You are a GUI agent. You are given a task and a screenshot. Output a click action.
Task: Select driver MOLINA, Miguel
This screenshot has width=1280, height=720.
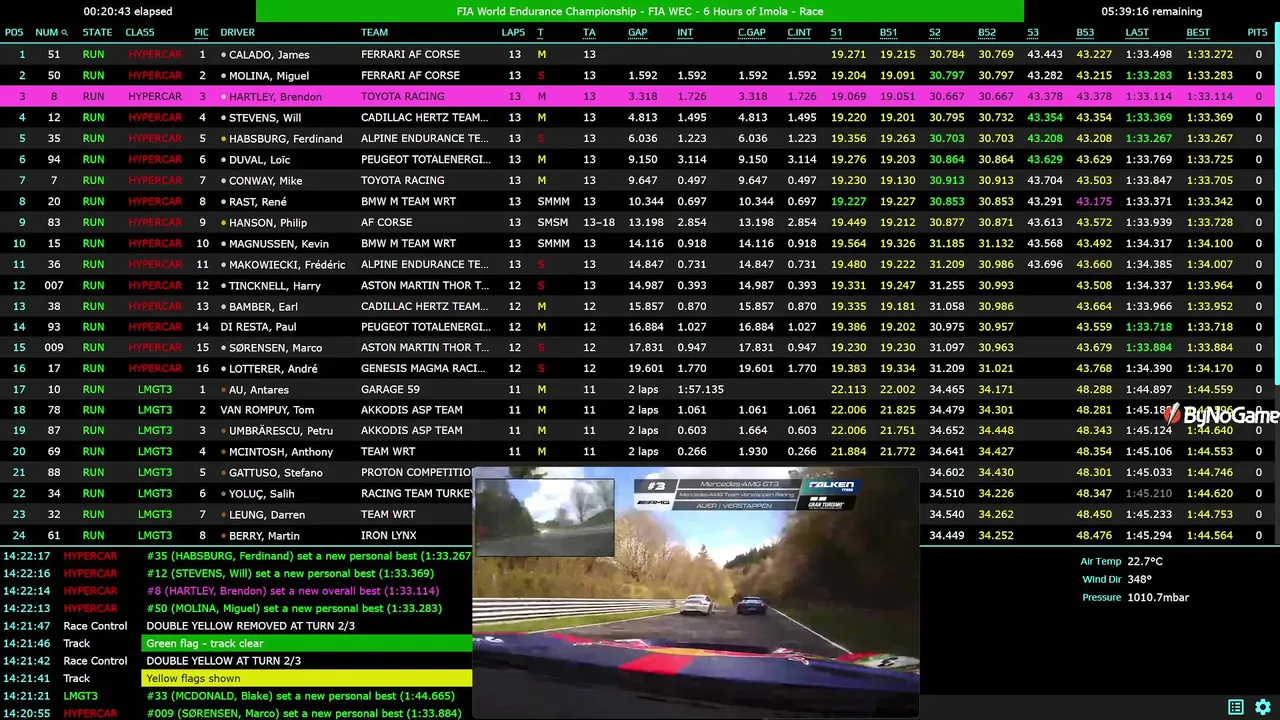coord(268,76)
